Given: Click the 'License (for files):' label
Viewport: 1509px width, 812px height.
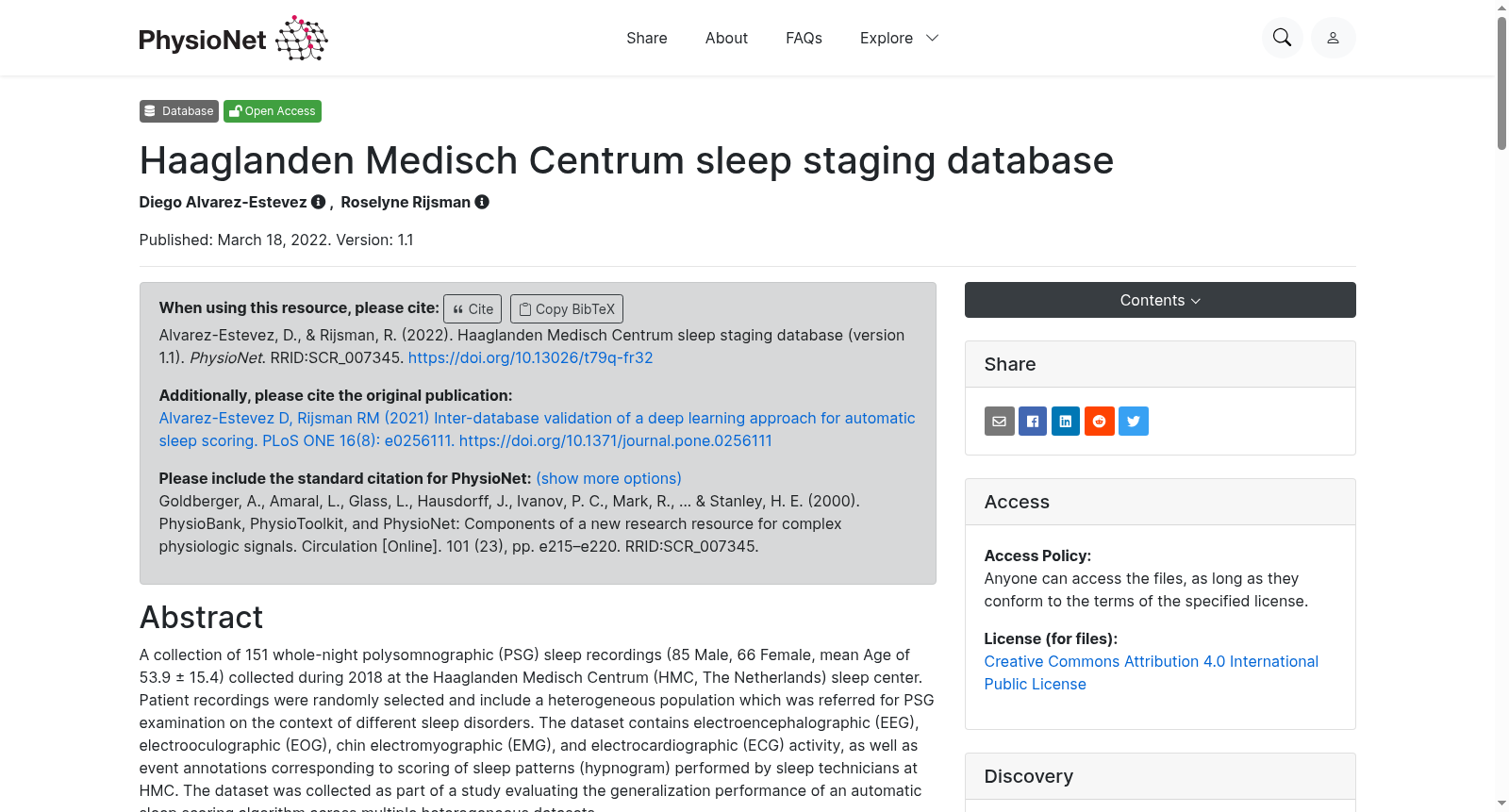Looking at the screenshot, I should (1051, 638).
